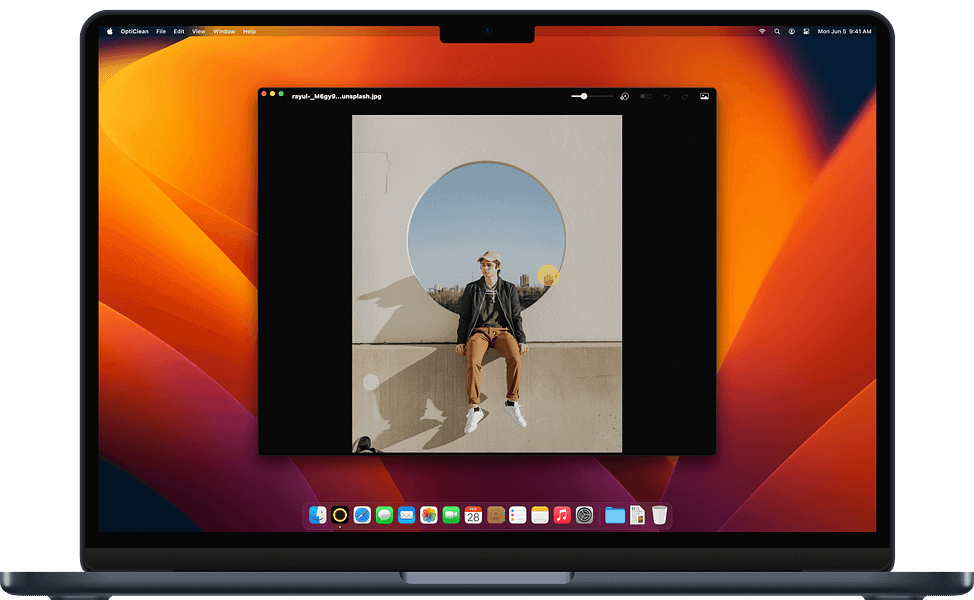Launch Reminders from the Dock
This screenshot has height=600, width=974.
coord(517,515)
